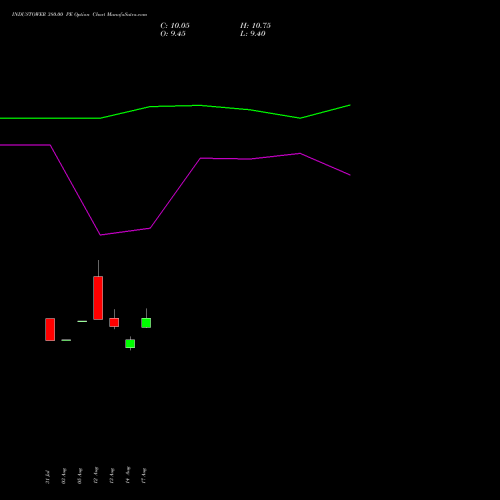
Task: Select the open value O: 9.45
Action: pyautogui.click(x=173, y=34)
